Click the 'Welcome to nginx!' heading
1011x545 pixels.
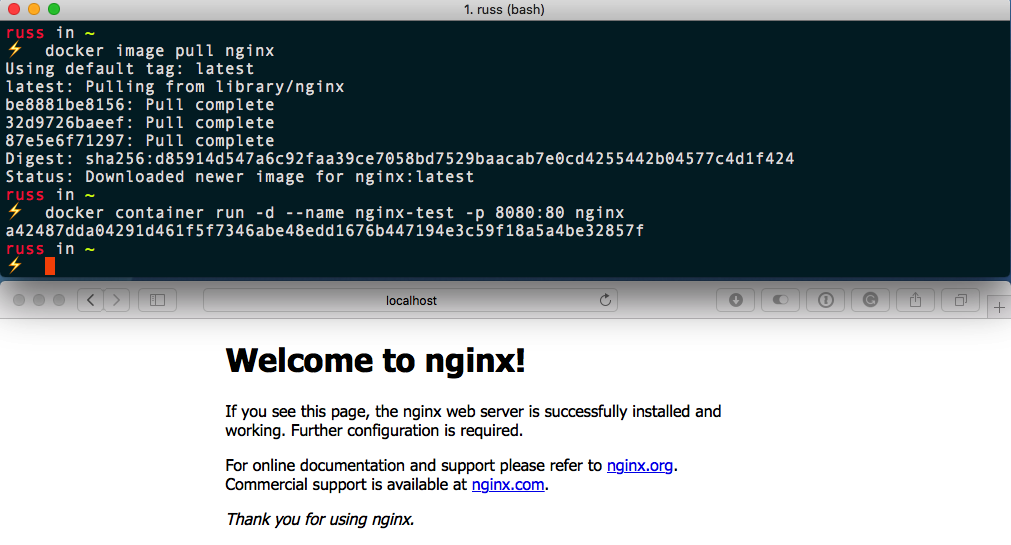point(375,360)
